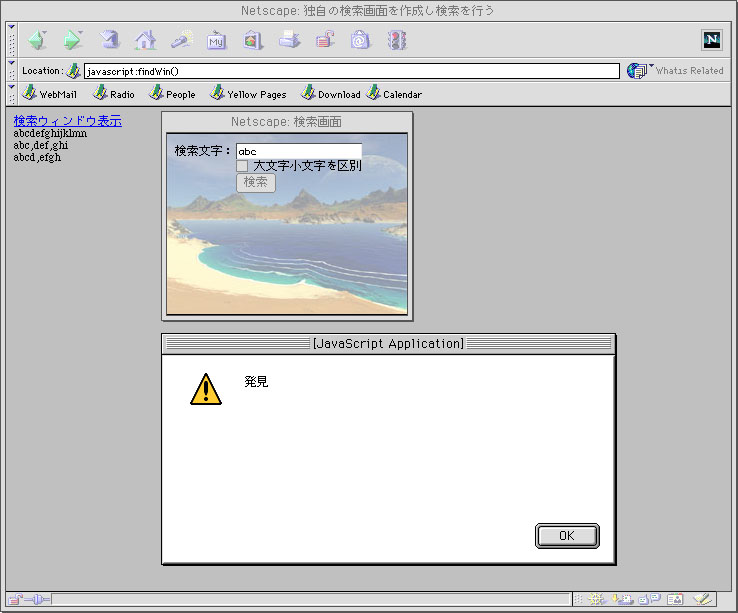Viewport: 738px width, 613px height.
Task: Toggle the 大文字小文字を区別 checkbox
Action: (x=242, y=166)
